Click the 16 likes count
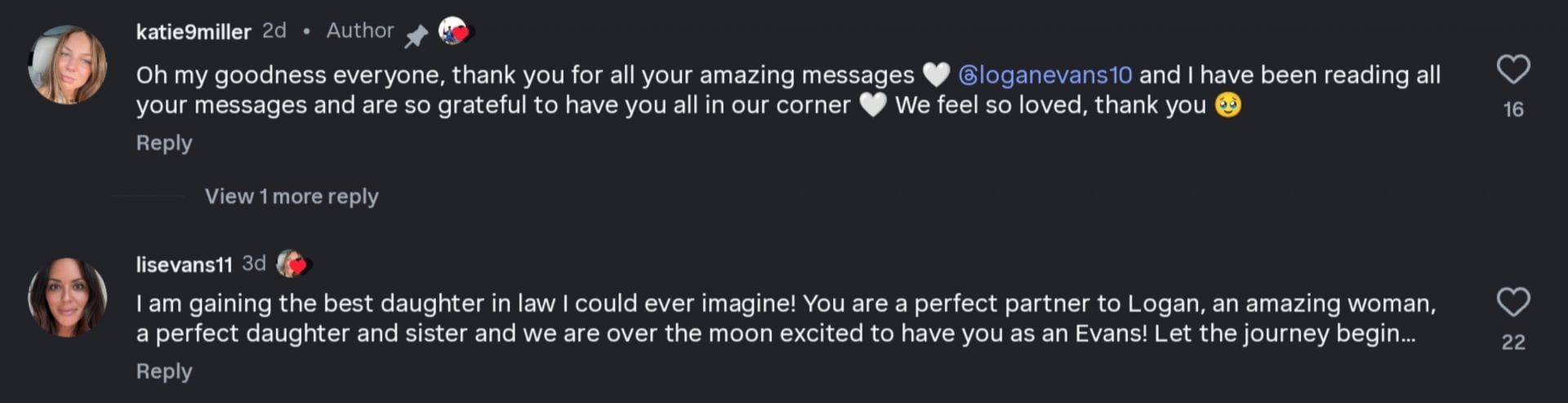 [x=1513, y=109]
